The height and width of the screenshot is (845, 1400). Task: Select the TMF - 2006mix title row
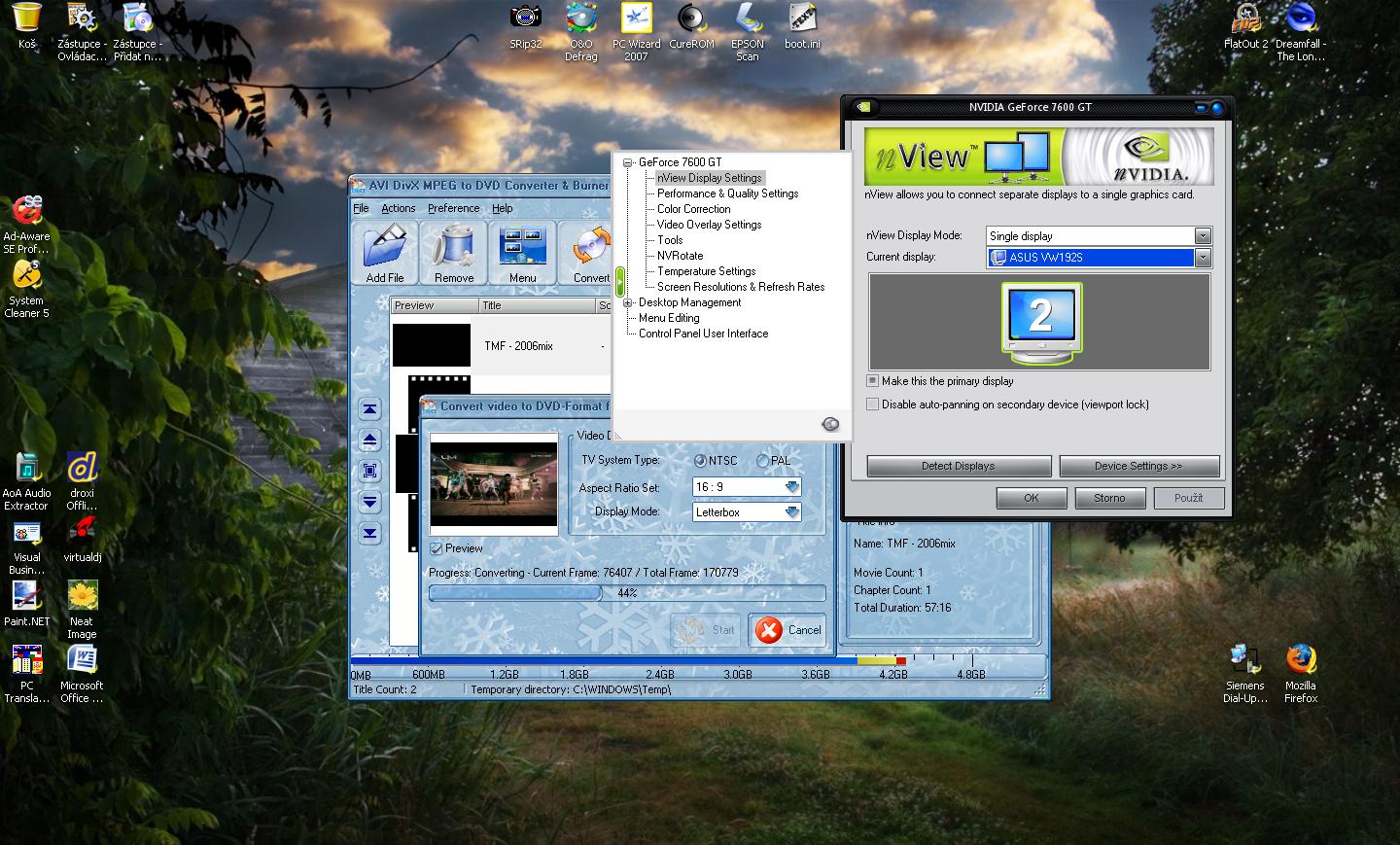point(501,346)
